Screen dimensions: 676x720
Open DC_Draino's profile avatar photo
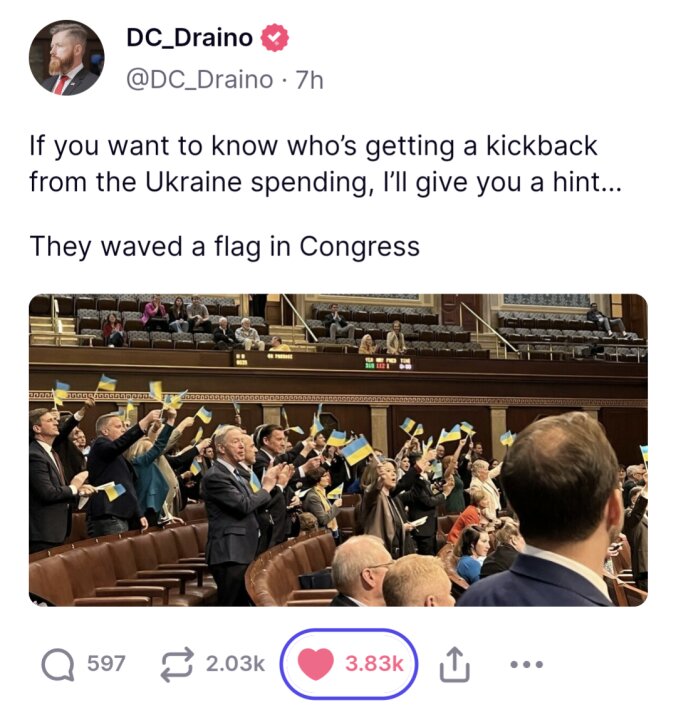(x=67, y=58)
